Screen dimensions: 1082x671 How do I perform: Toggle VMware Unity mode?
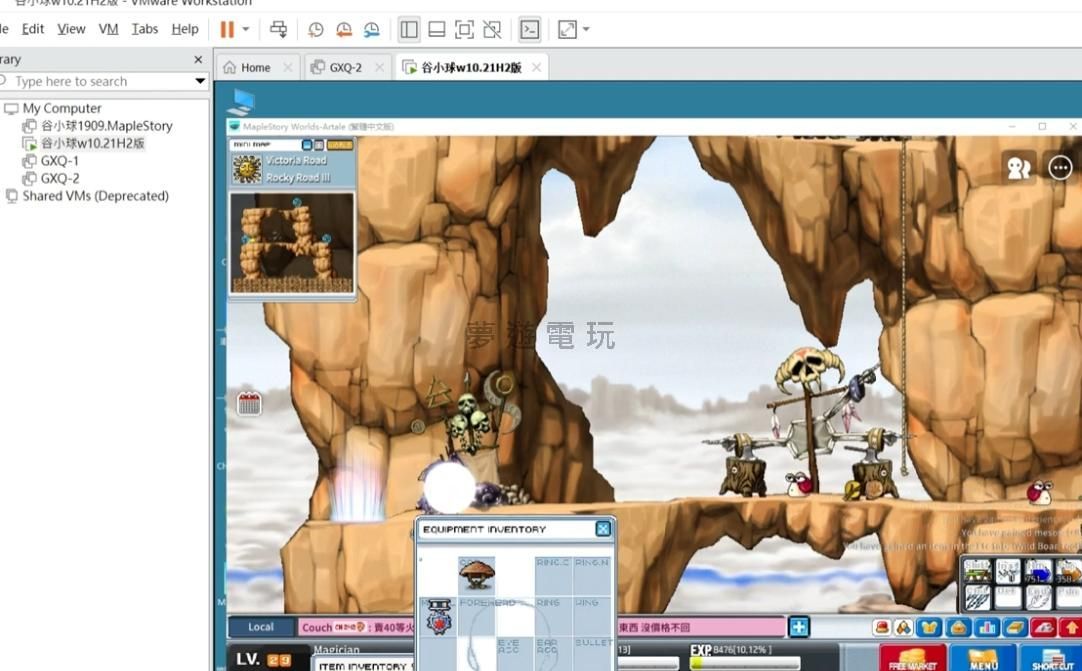pyautogui.click(x=492, y=30)
